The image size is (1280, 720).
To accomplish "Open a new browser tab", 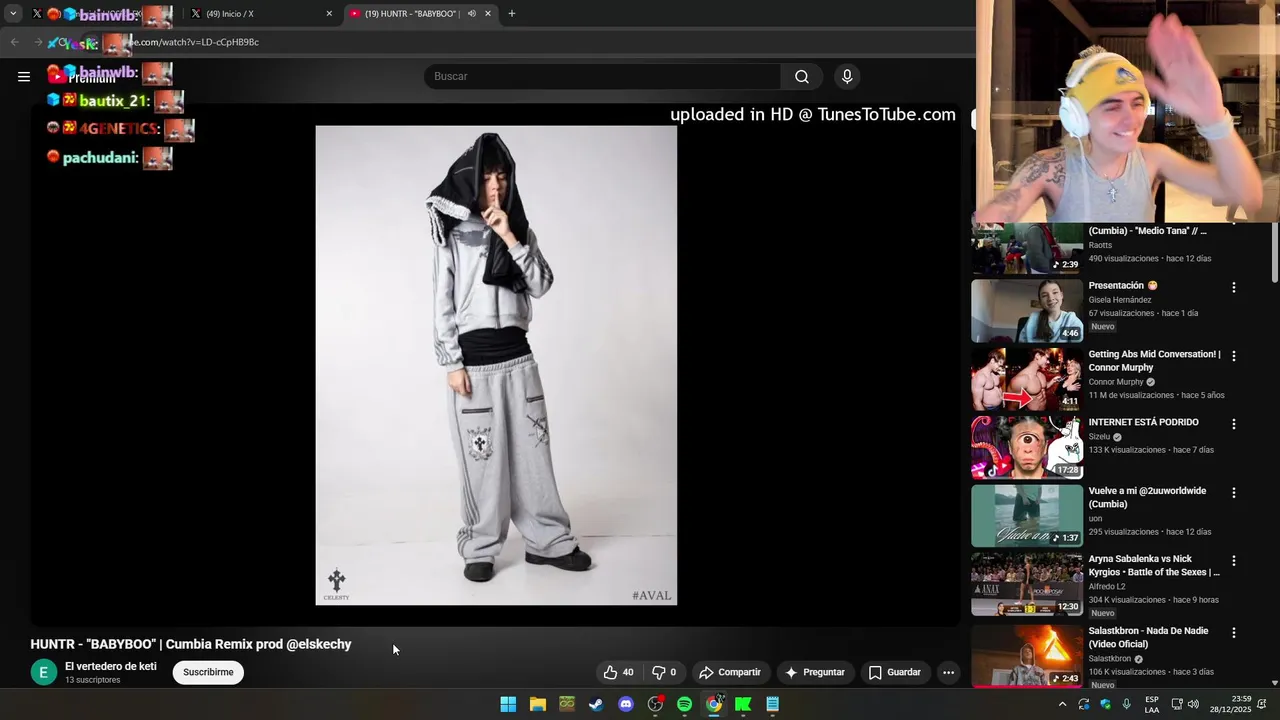I will click(512, 14).
